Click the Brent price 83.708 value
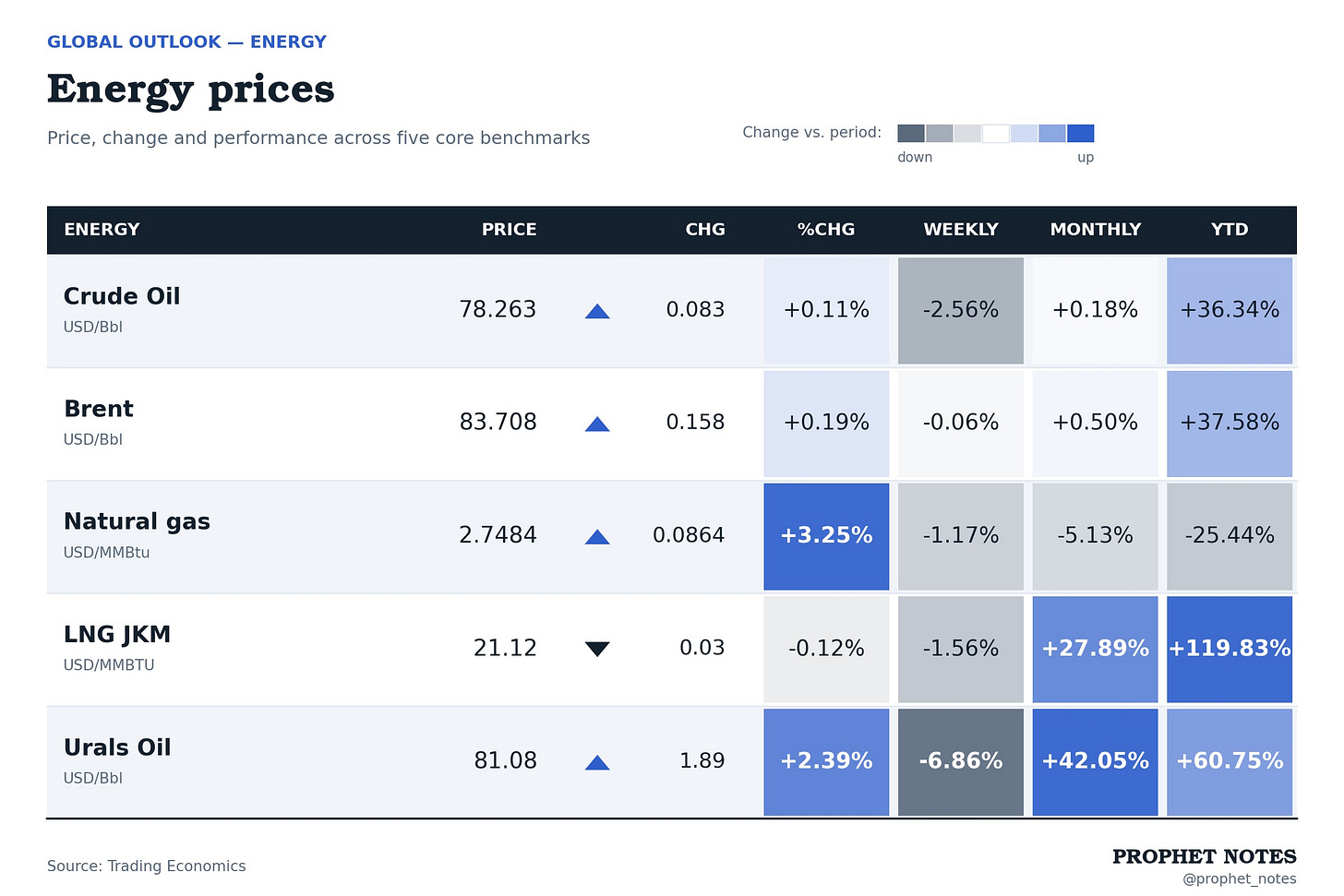This screenshot has width=1344, height=896. [498, 423]
